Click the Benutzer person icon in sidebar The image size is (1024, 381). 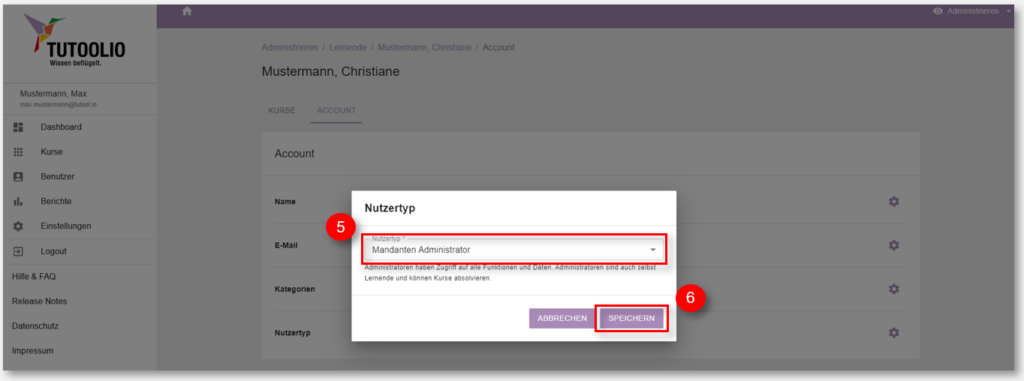18,176
